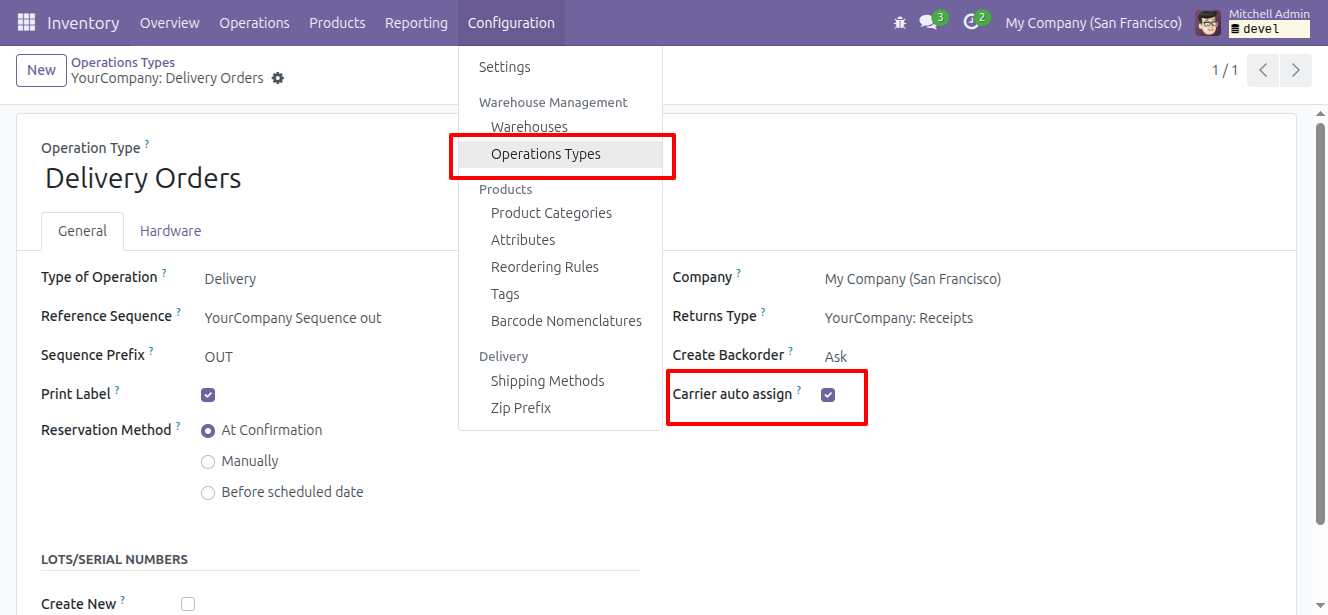Click the Mitchell Admin avatar
Image resolution: width=1328 pixels, height=615 pixels.
click(1207, 22)
